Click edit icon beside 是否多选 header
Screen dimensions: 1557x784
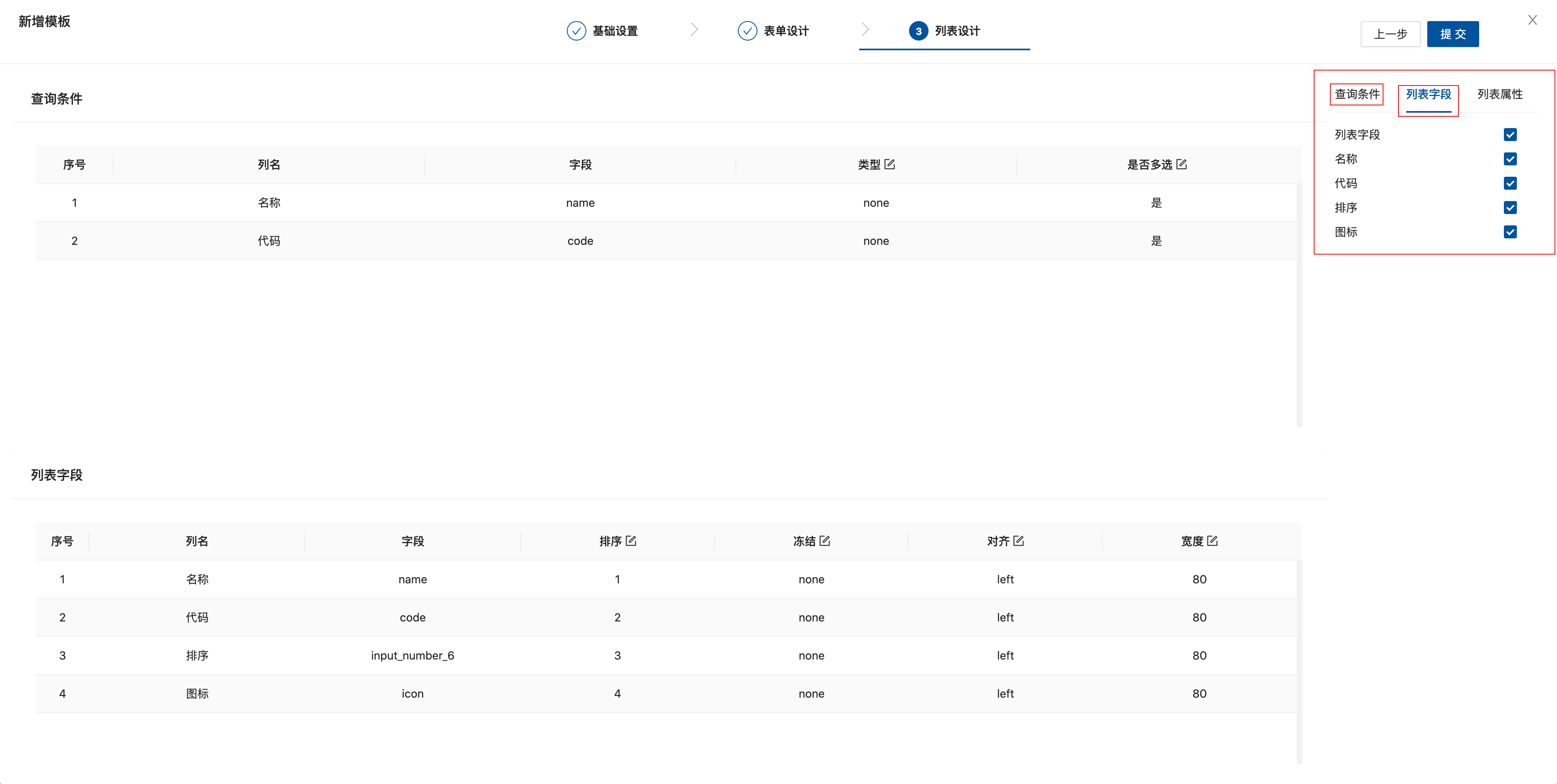point(1181,165)
